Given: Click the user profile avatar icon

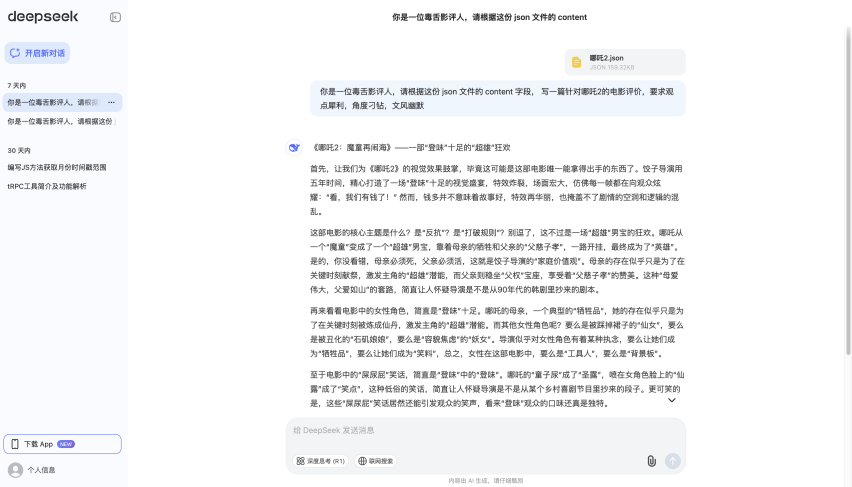Looking at the screenshot, I should [15, 470].
